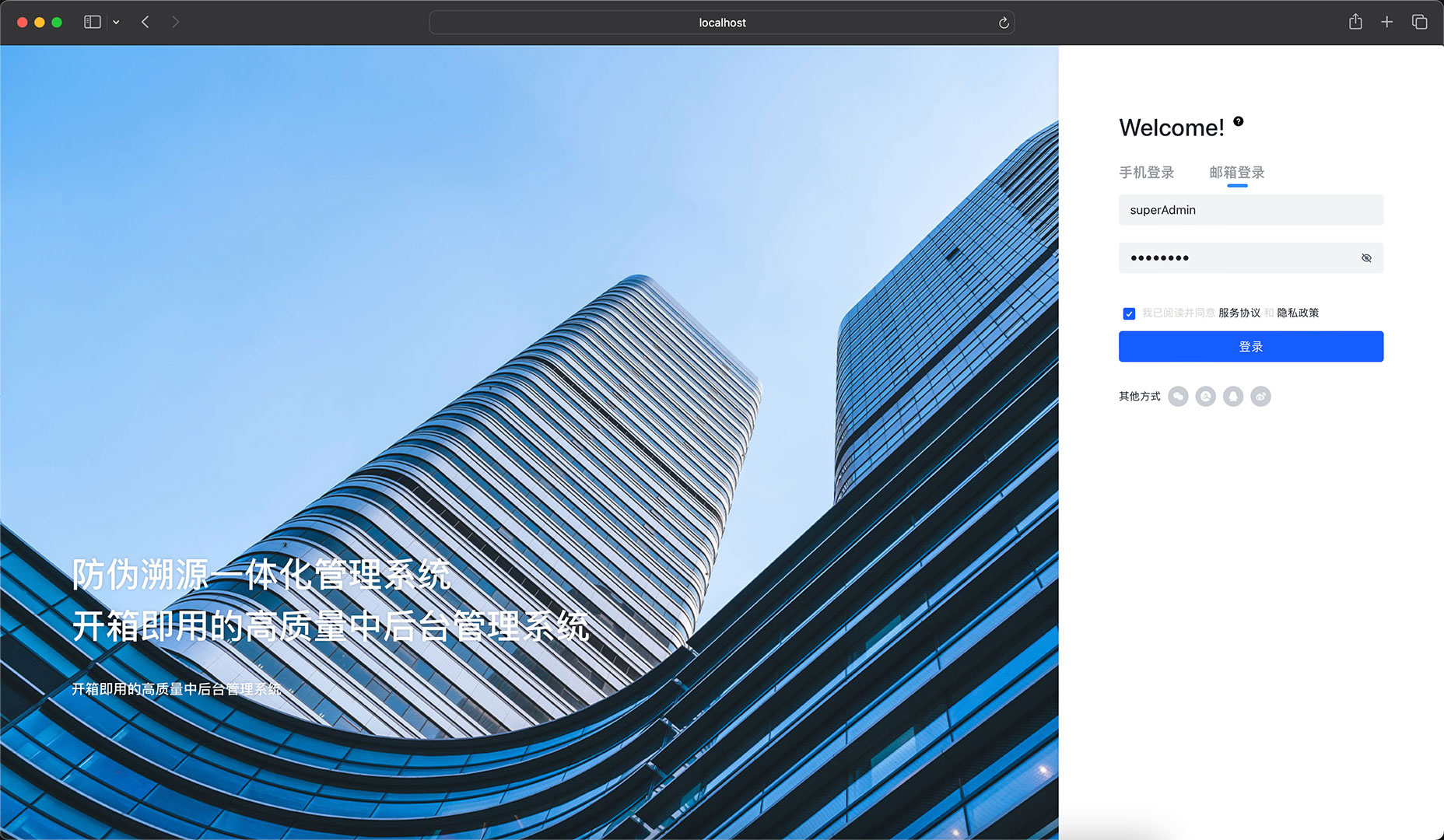Show the tab overview

(1419, 22)
